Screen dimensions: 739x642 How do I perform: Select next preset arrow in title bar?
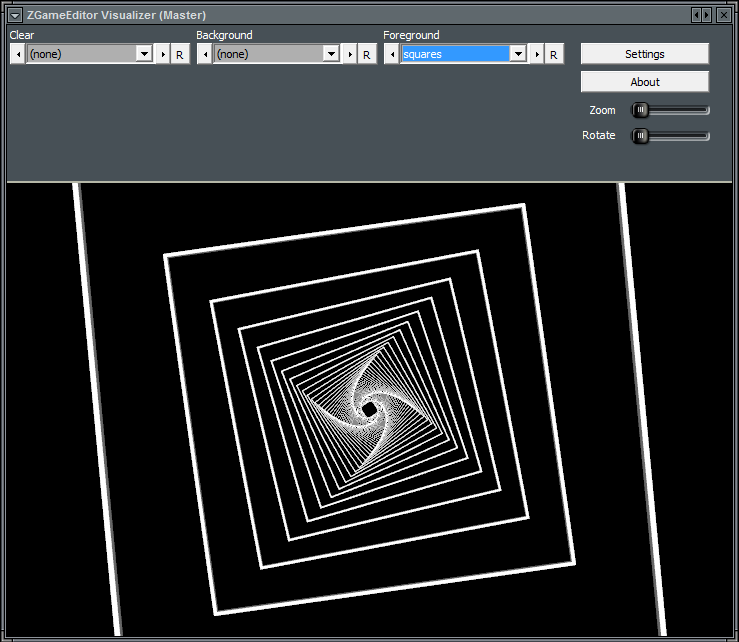pos(706,15)
